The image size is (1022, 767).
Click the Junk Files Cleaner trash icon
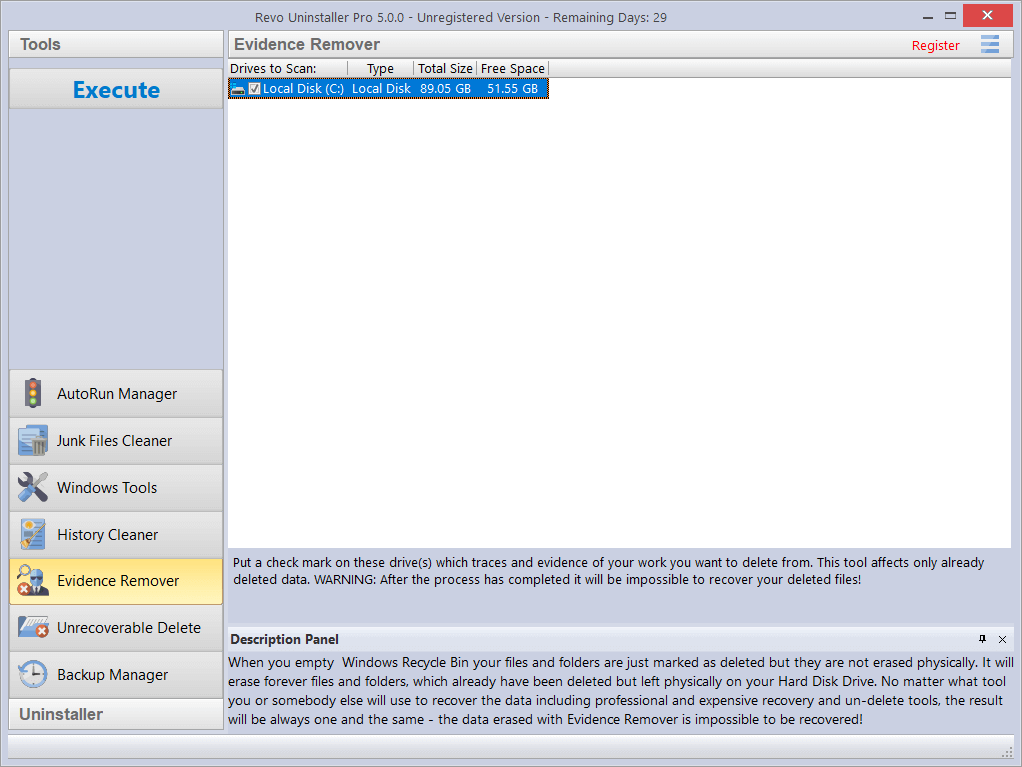click(x=33, y=441)
